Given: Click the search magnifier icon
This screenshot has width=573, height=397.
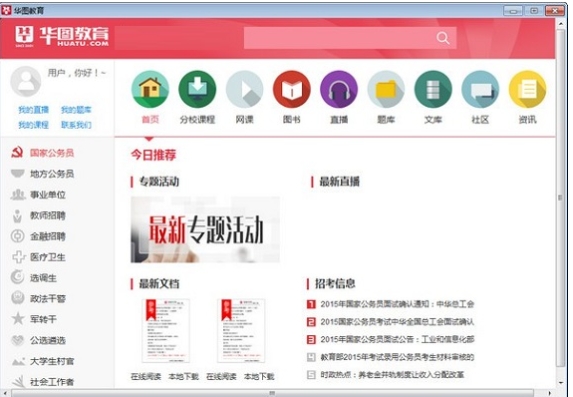Looking at the screenshot, I should tap(443, 38).
